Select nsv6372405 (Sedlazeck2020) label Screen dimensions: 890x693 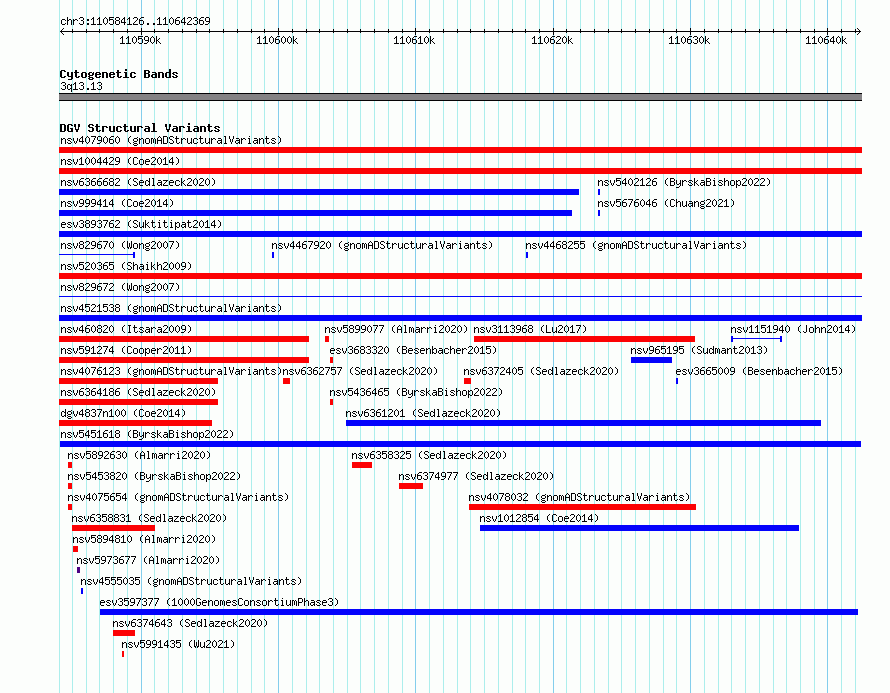(x=541, y=371)
